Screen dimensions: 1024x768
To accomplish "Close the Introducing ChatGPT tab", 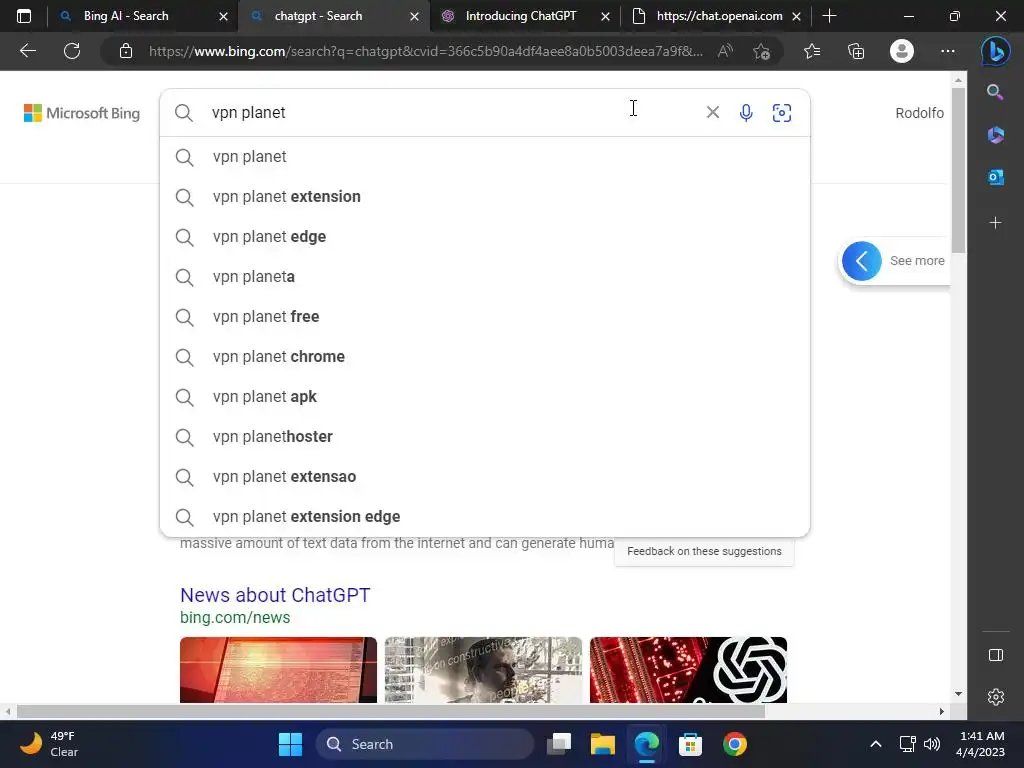I will 605,16.
